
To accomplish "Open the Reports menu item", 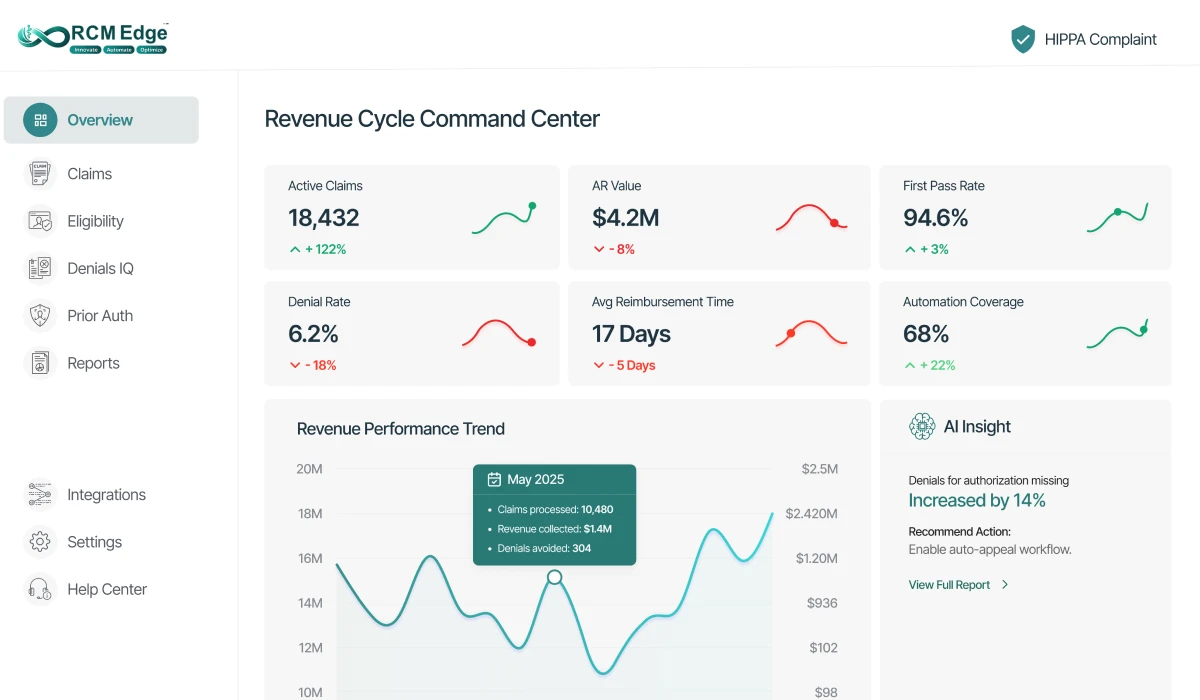I will [93, 363].
